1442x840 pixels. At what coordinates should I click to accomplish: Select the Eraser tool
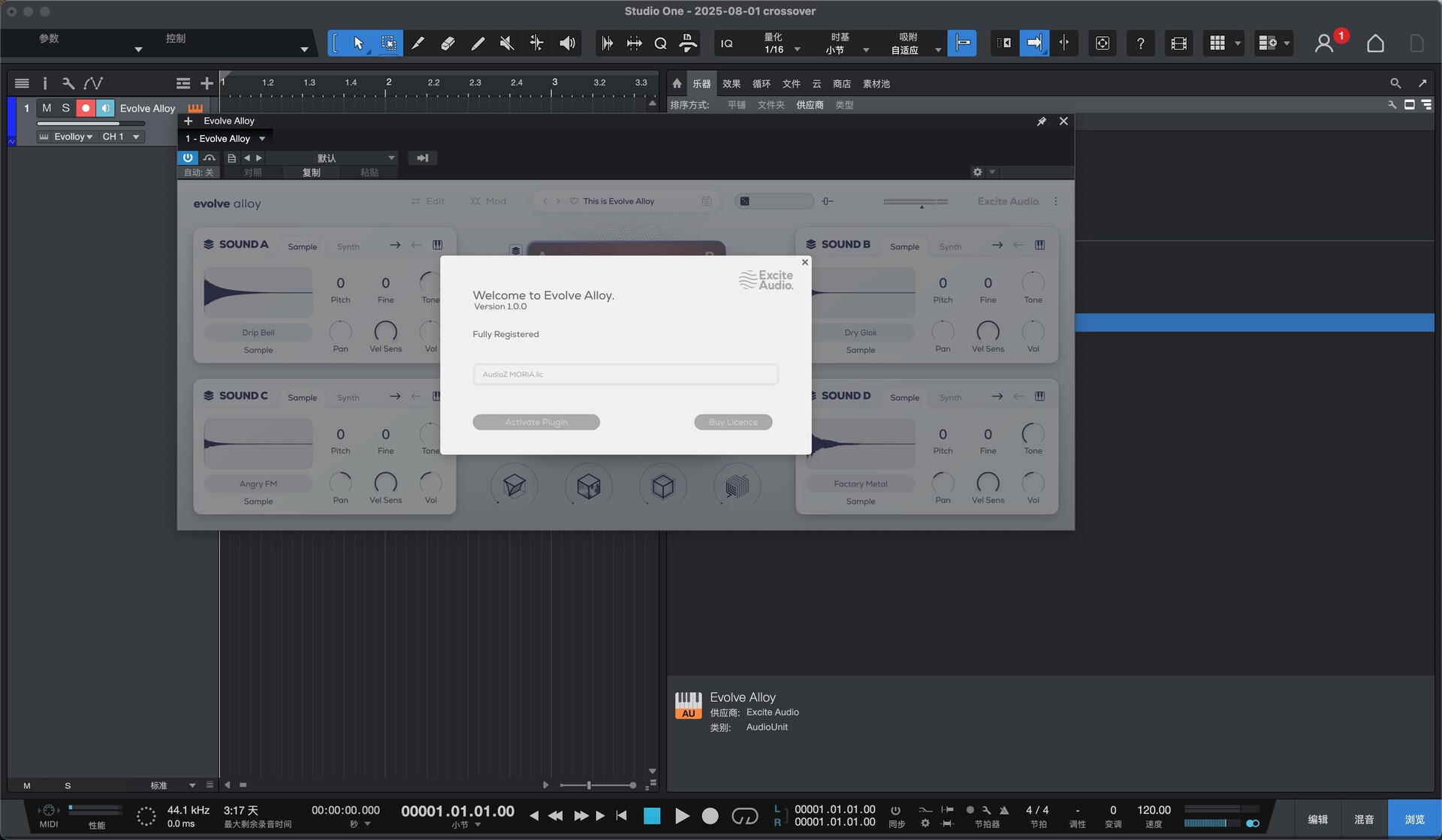click(x=448, y=43)
